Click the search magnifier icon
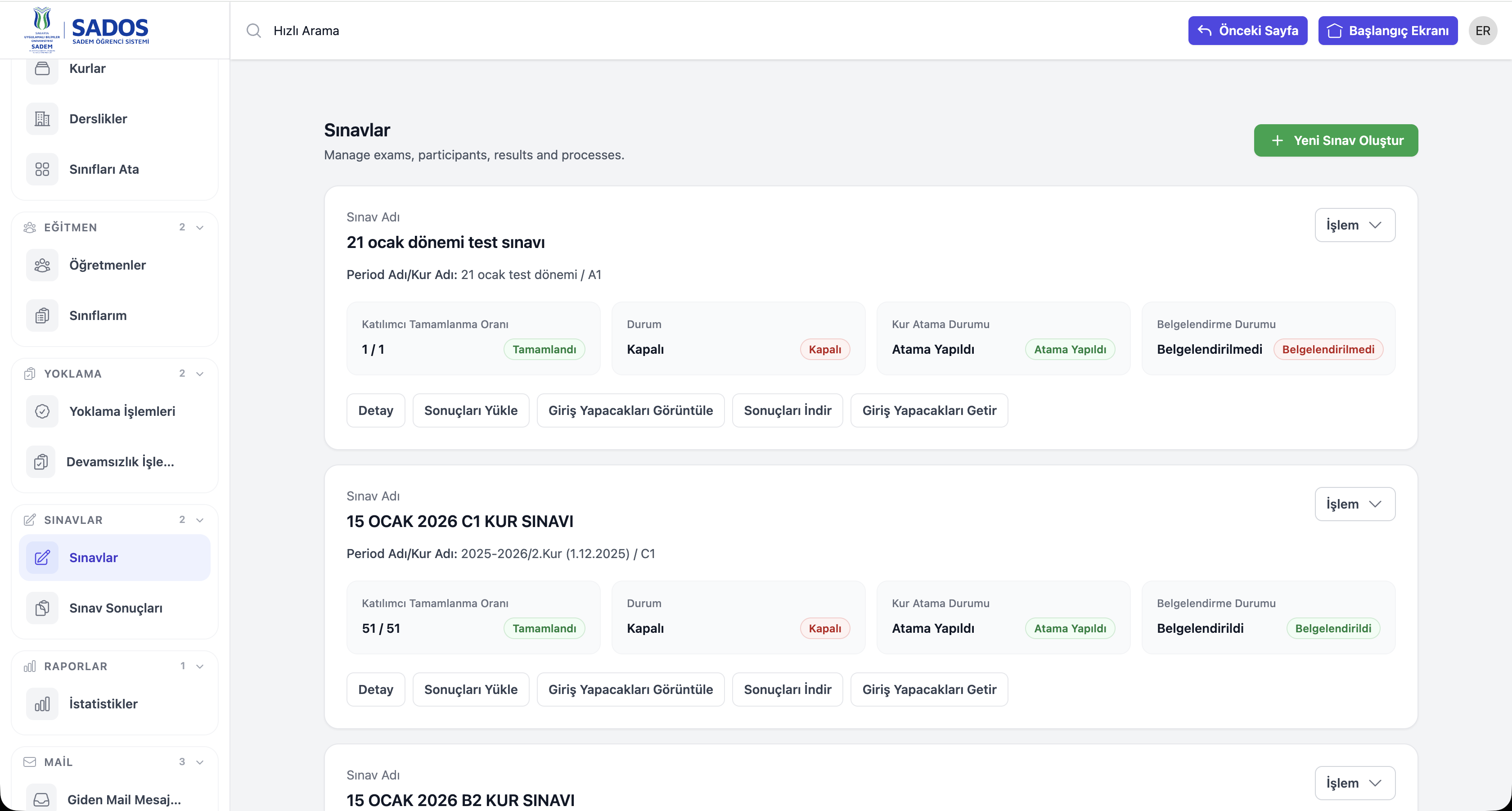Viewport: 1512px width, 811px height. (x=253, y=31)
